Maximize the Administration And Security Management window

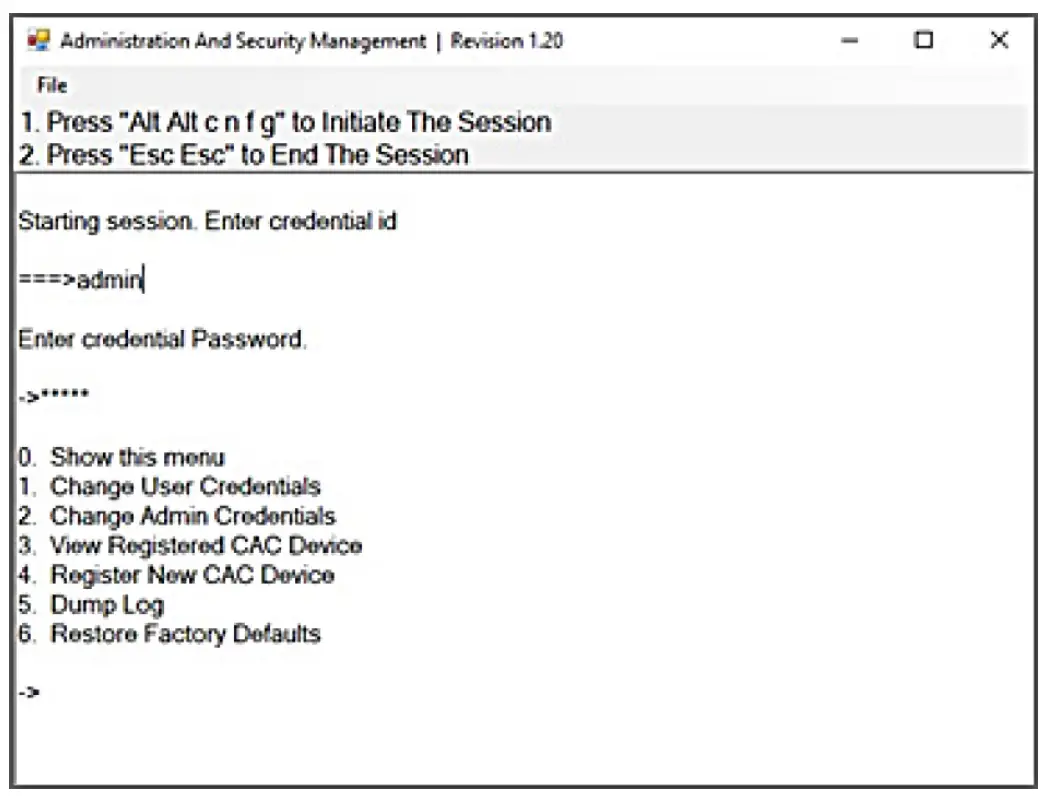tap(924, 41)
